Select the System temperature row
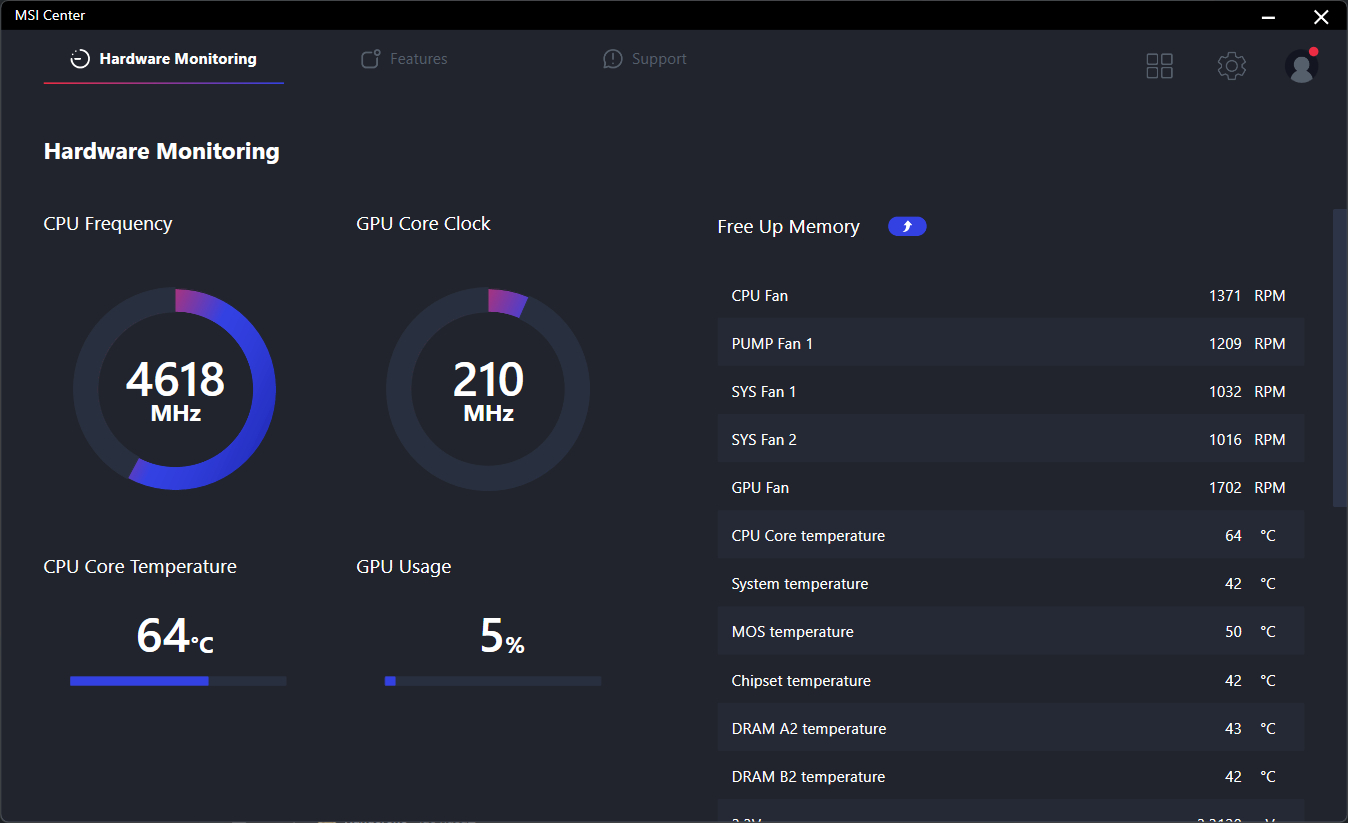 coord(1011,584)
